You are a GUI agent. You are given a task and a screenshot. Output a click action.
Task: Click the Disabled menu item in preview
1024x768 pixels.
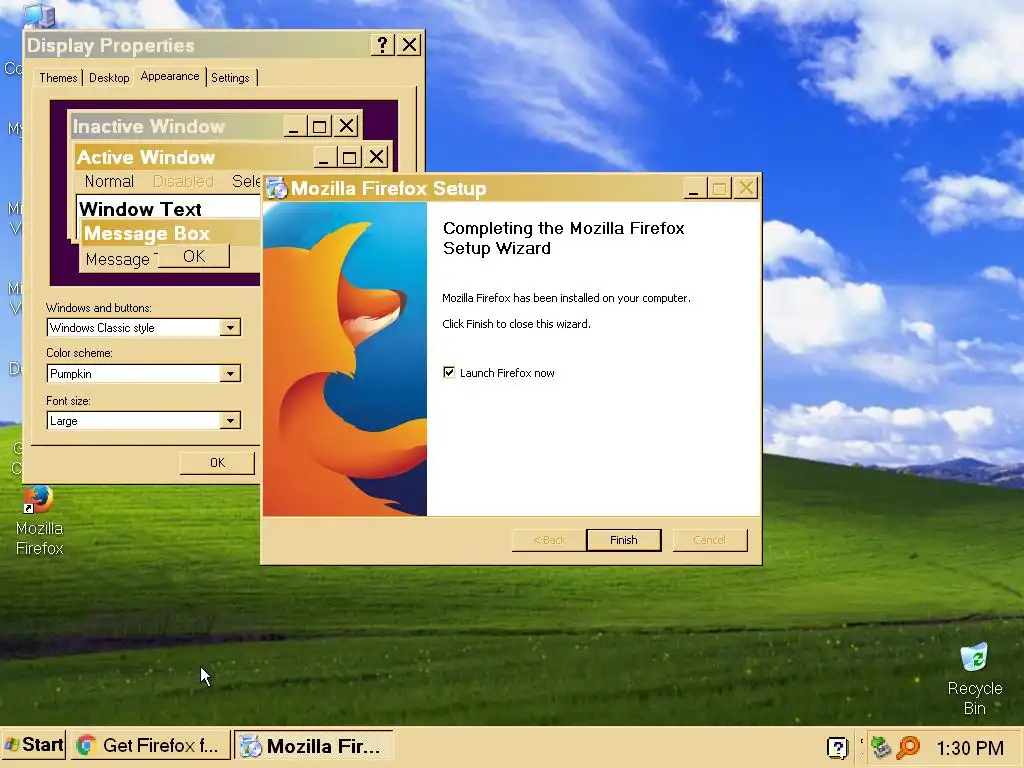[x=183, y=181]
